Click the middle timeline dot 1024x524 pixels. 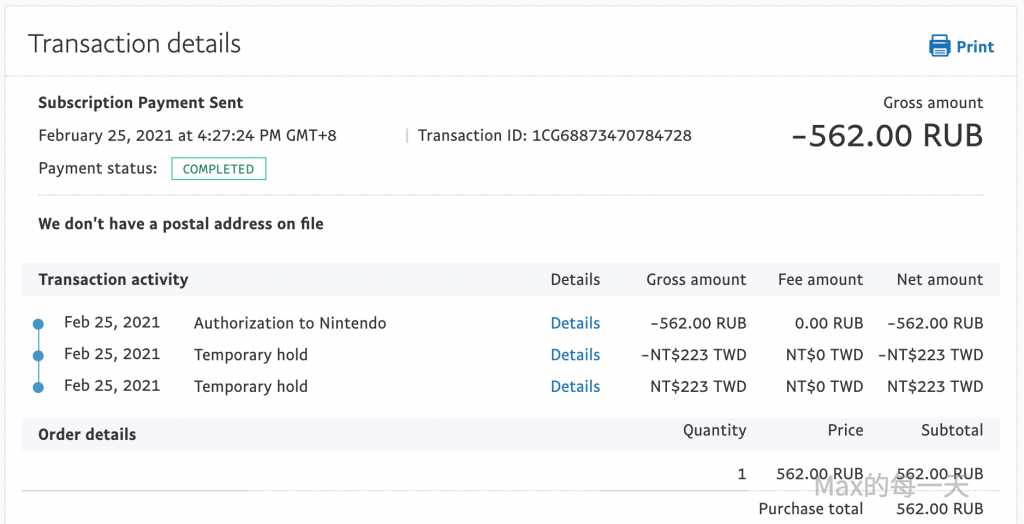point(38,355)
